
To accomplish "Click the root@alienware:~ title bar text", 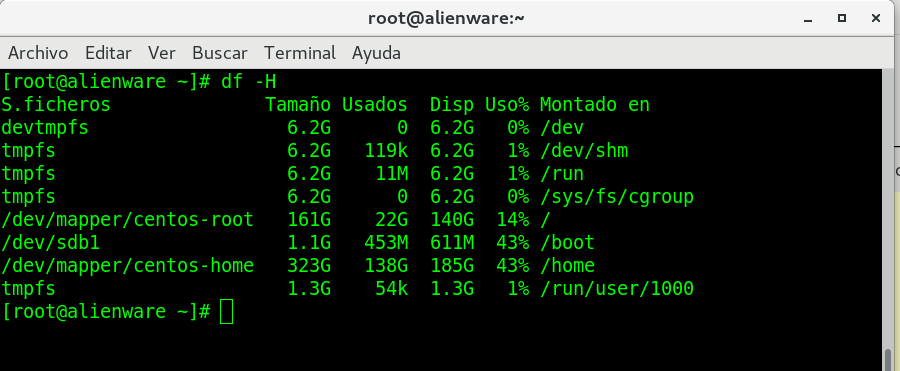I will (446, 18).
